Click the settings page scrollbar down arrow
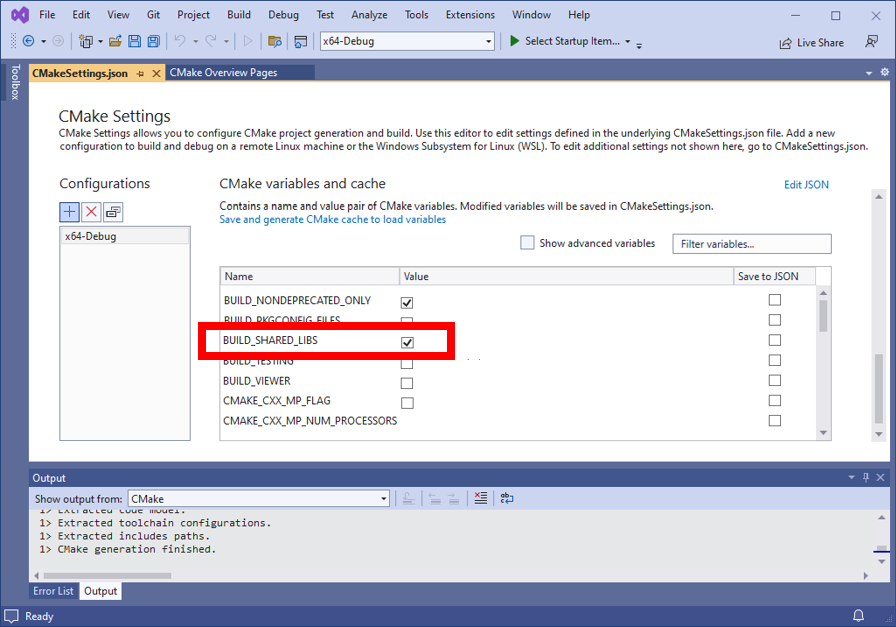Screen dimensions: 896x627 pyautogui.click(x=879, y=434)
